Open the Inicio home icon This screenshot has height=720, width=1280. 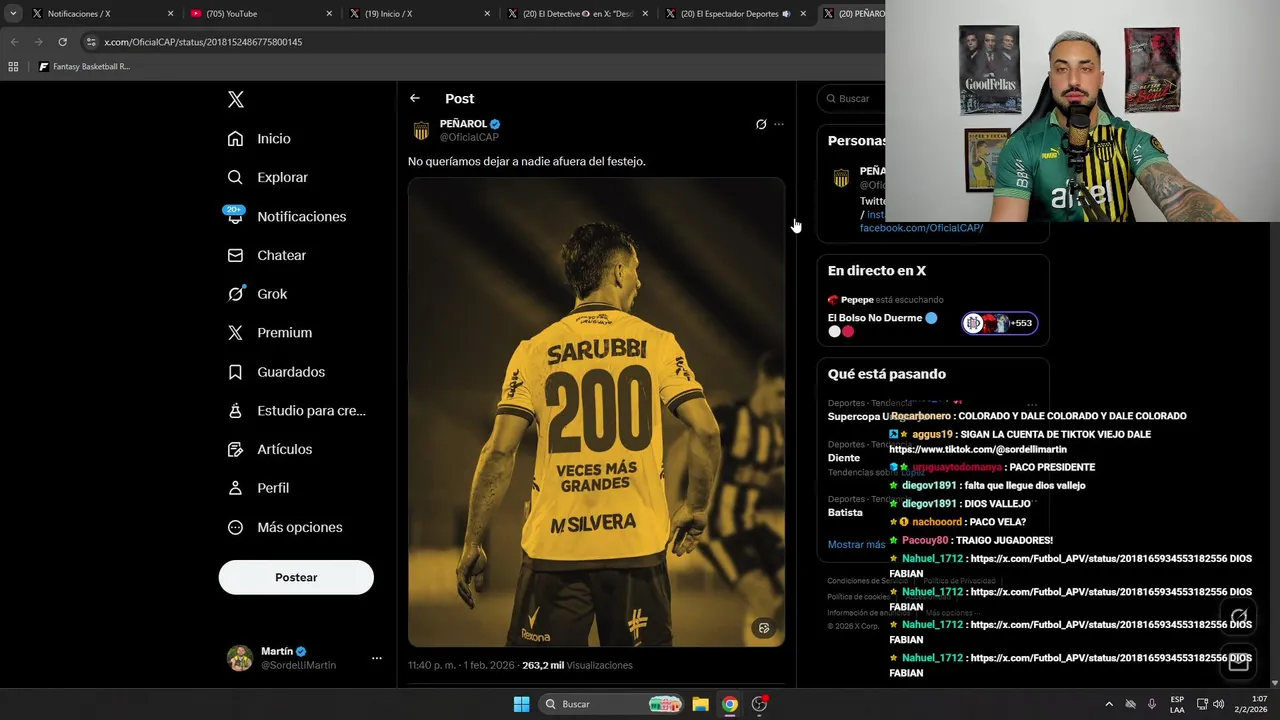[x=235, y=139]
